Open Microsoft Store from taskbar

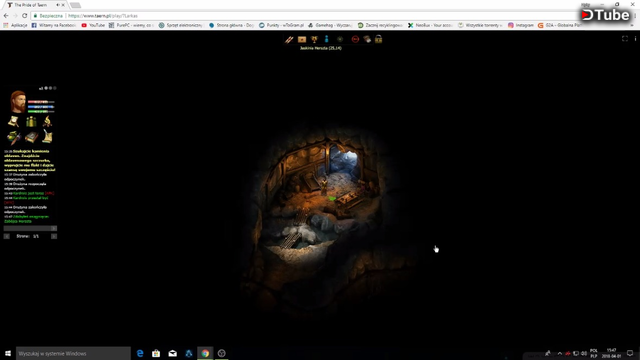tap(156, 353)
